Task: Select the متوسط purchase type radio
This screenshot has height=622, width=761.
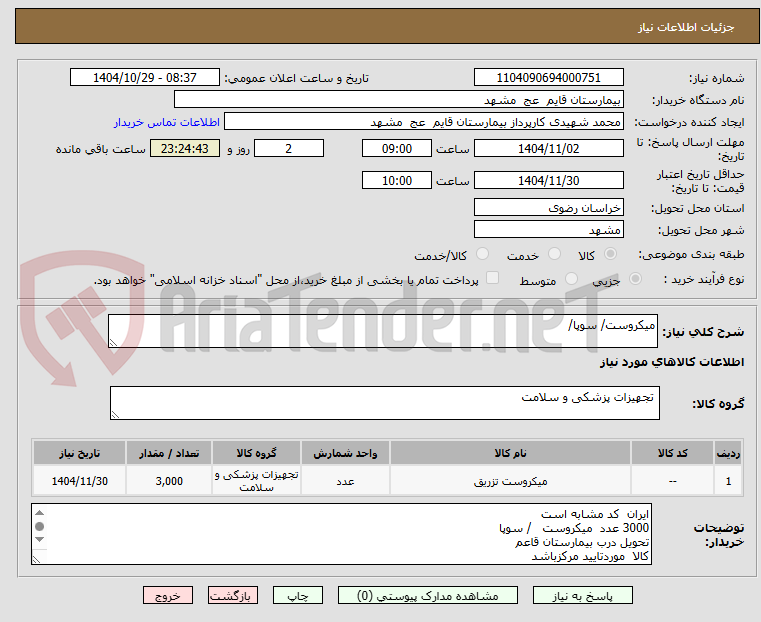Action: pyautogui.click(x=571, y=278)
